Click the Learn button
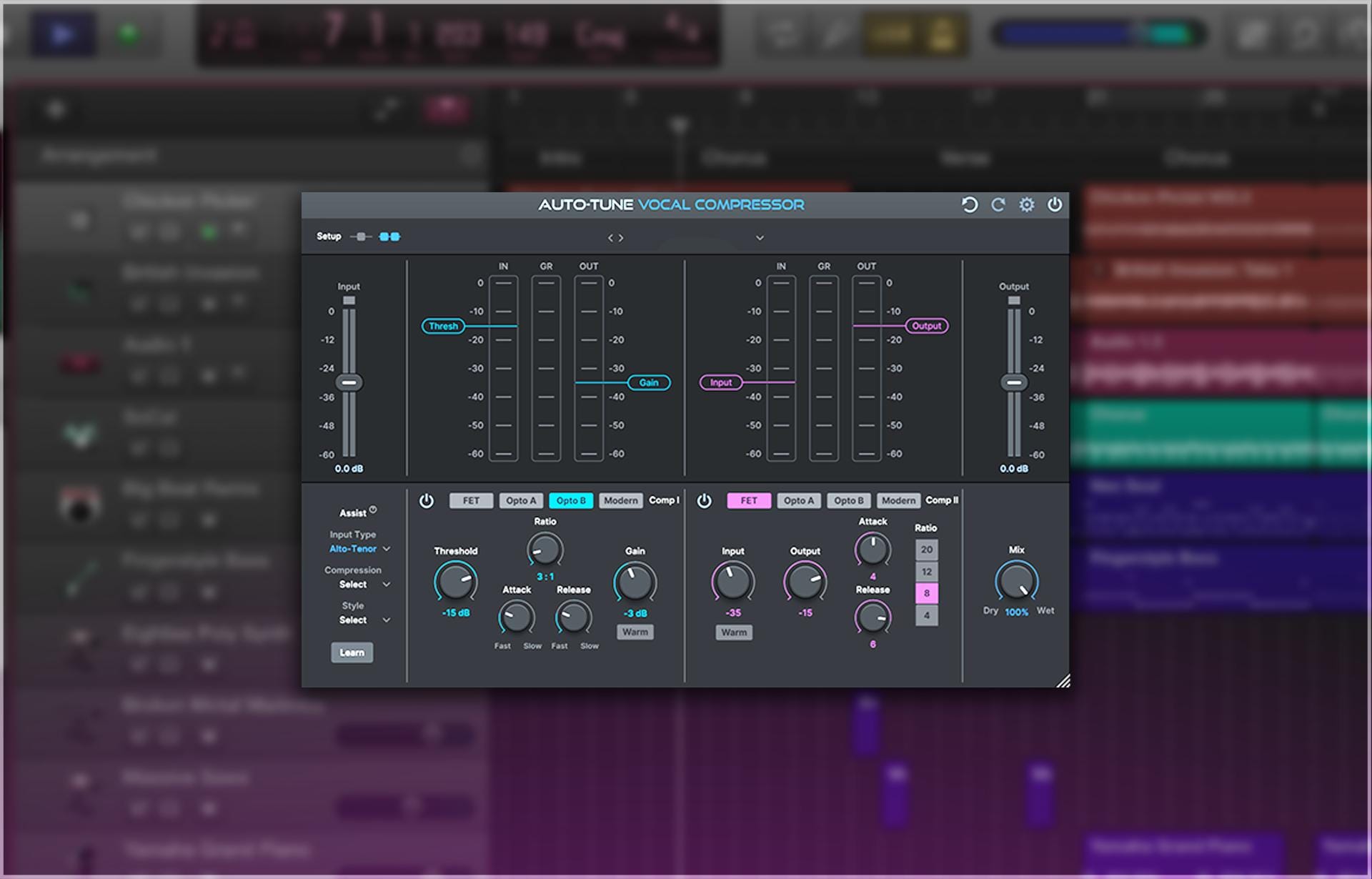 click(352, 652)
